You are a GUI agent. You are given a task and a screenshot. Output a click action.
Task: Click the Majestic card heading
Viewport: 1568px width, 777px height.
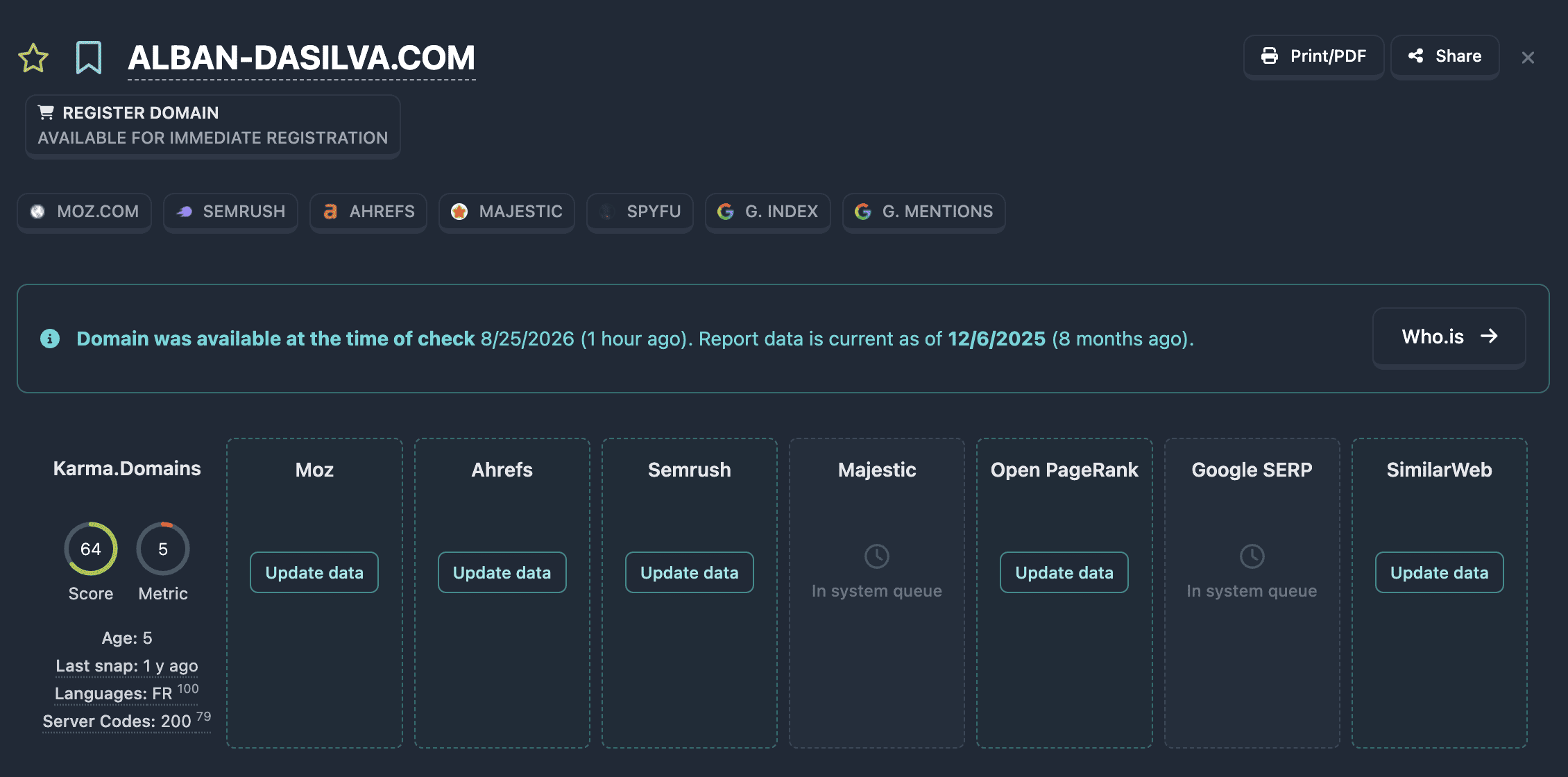pos(877,470)
